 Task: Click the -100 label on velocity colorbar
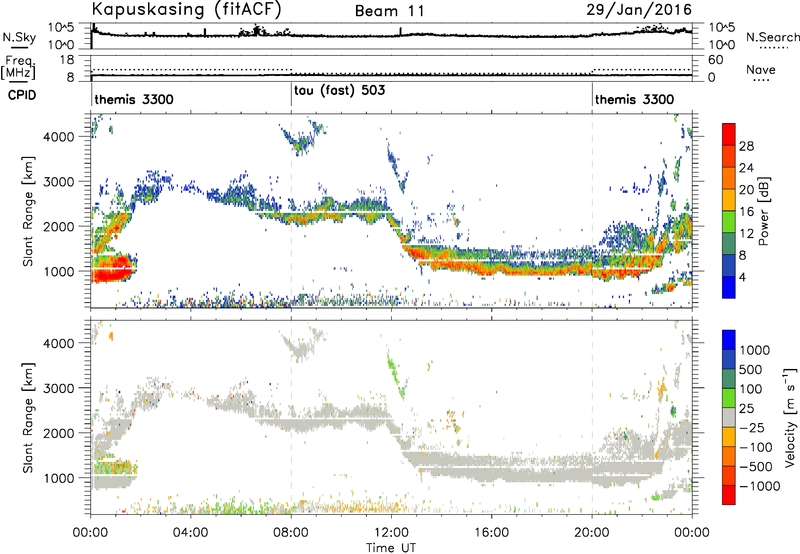click(x=756, y=447)
